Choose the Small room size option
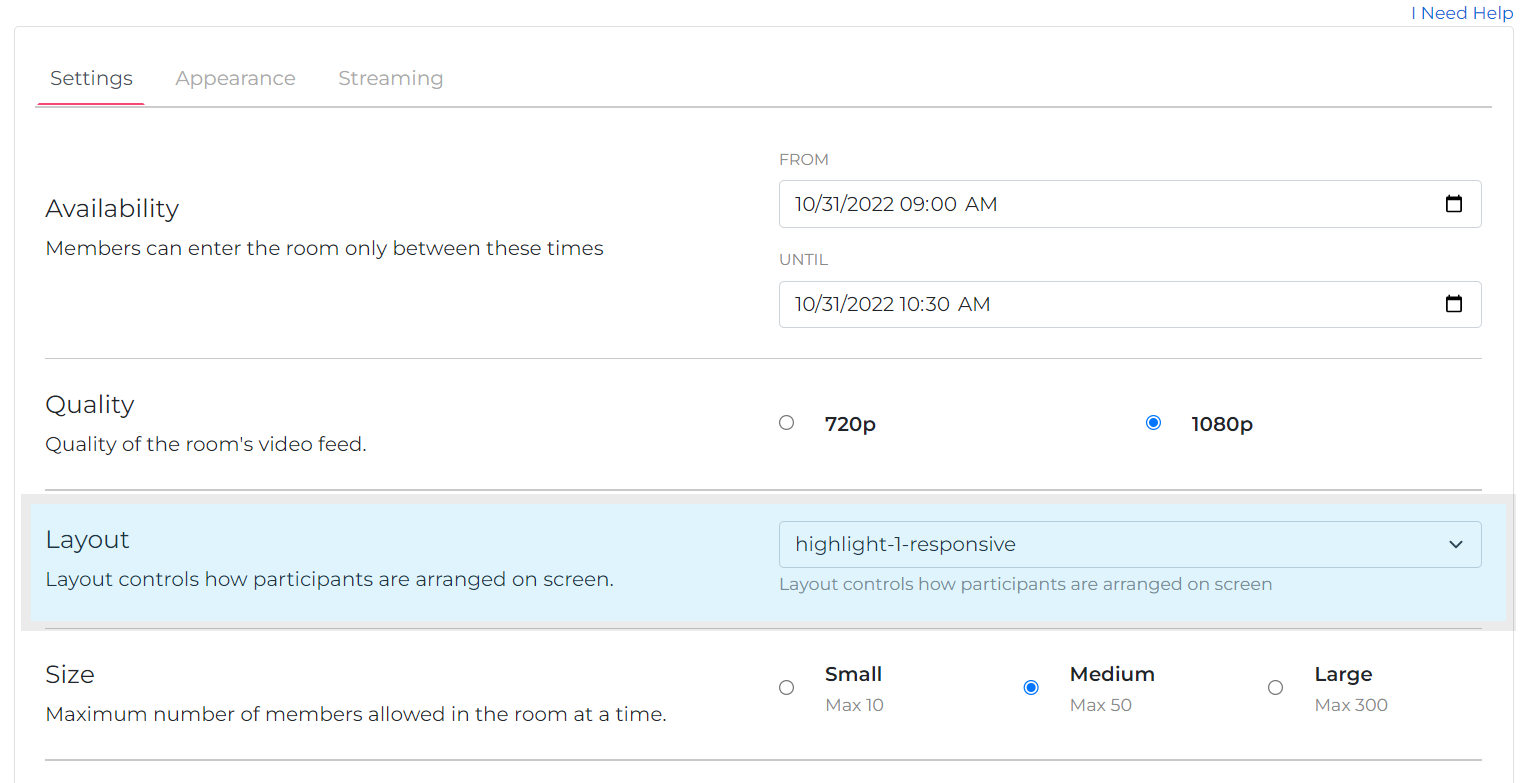The height and width of the screenshot is (783, 1524). click(x=786, y=688)
